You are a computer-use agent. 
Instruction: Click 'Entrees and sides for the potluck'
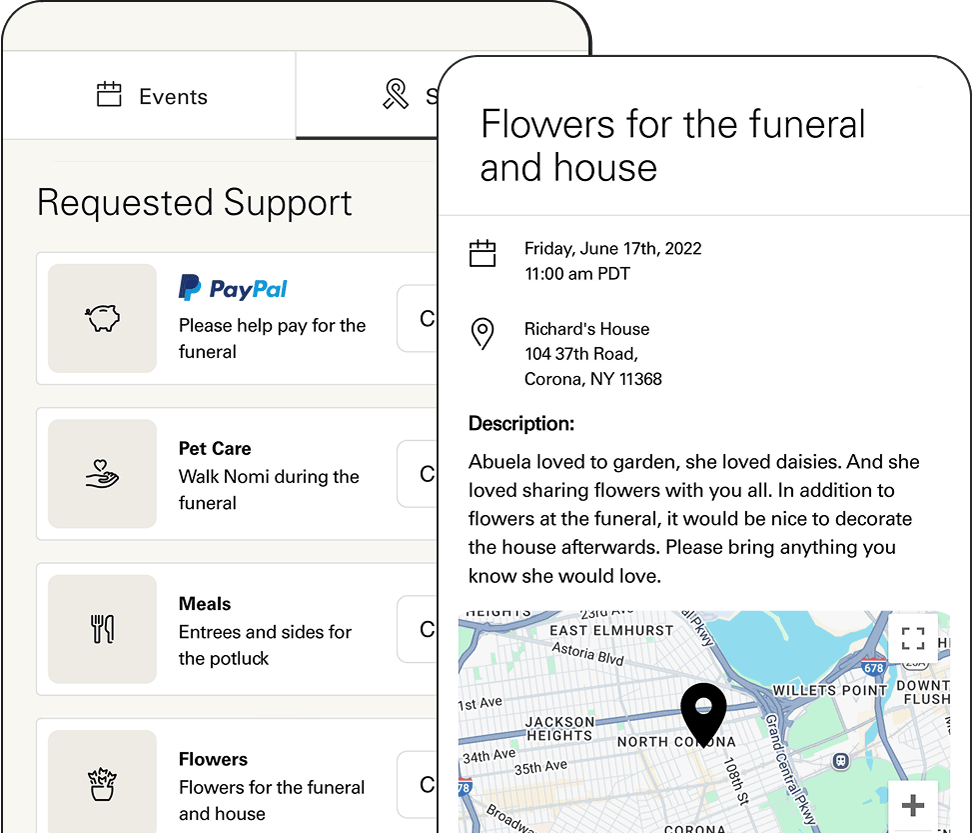coord(265,645)
